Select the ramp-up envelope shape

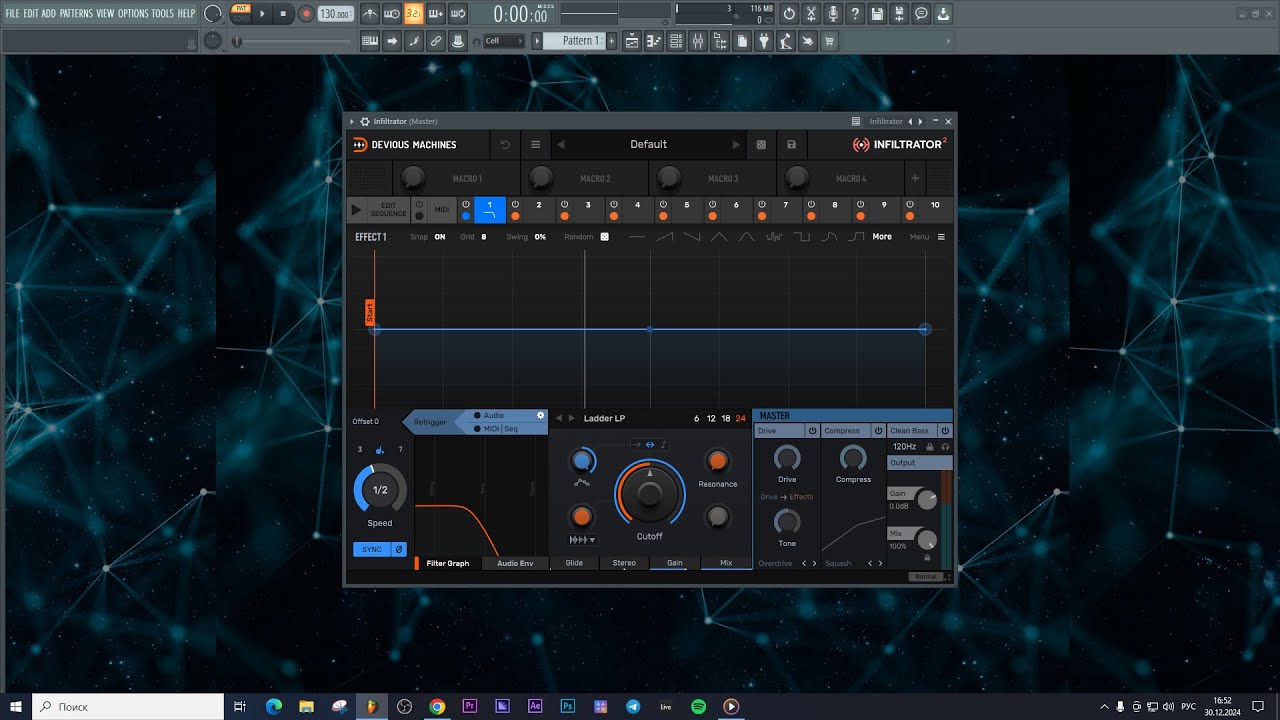tap(665, 237)
